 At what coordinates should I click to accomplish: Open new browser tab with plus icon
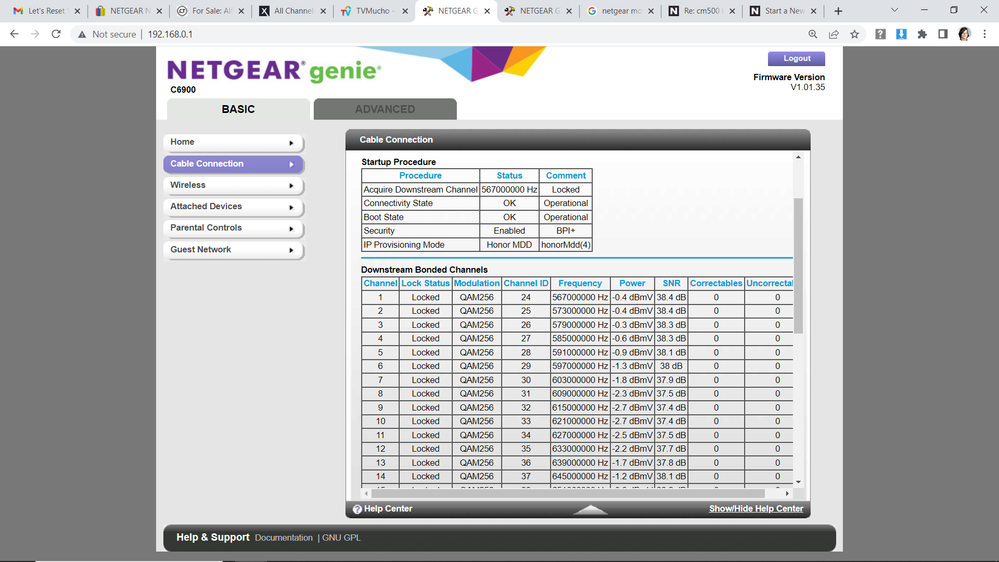[838, 11]
